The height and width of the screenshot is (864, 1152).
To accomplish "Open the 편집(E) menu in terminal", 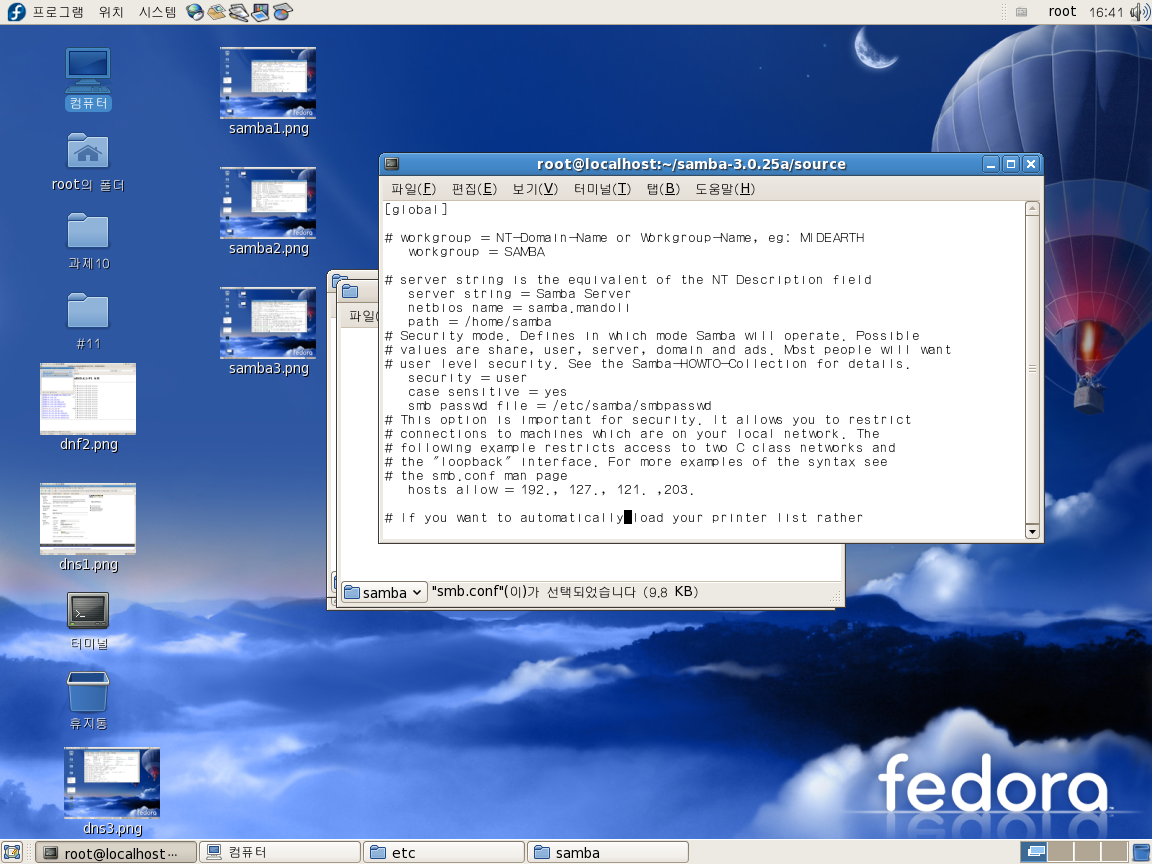I will tap(474, 189).
